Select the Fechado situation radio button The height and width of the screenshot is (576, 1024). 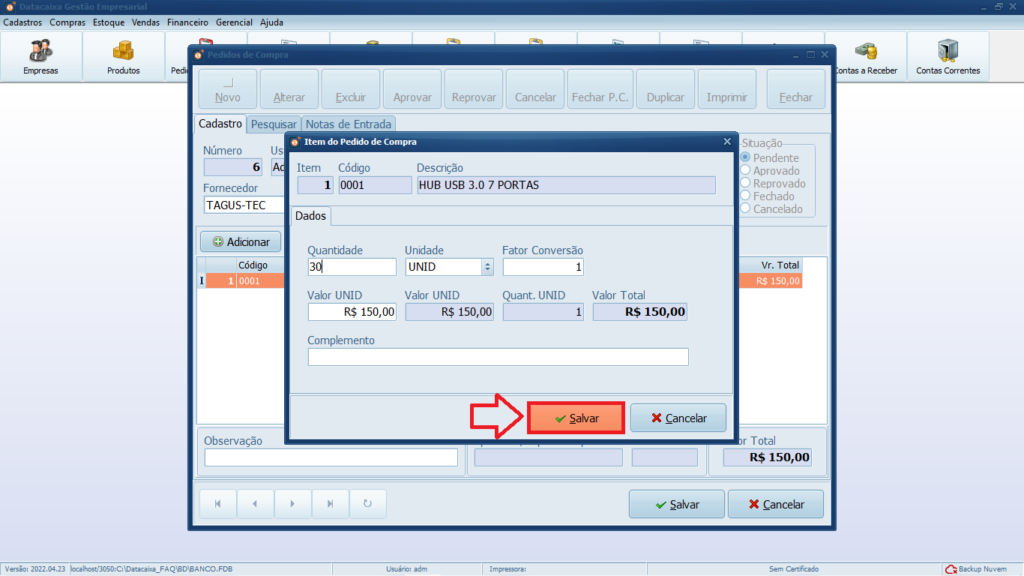click(745, 197)
